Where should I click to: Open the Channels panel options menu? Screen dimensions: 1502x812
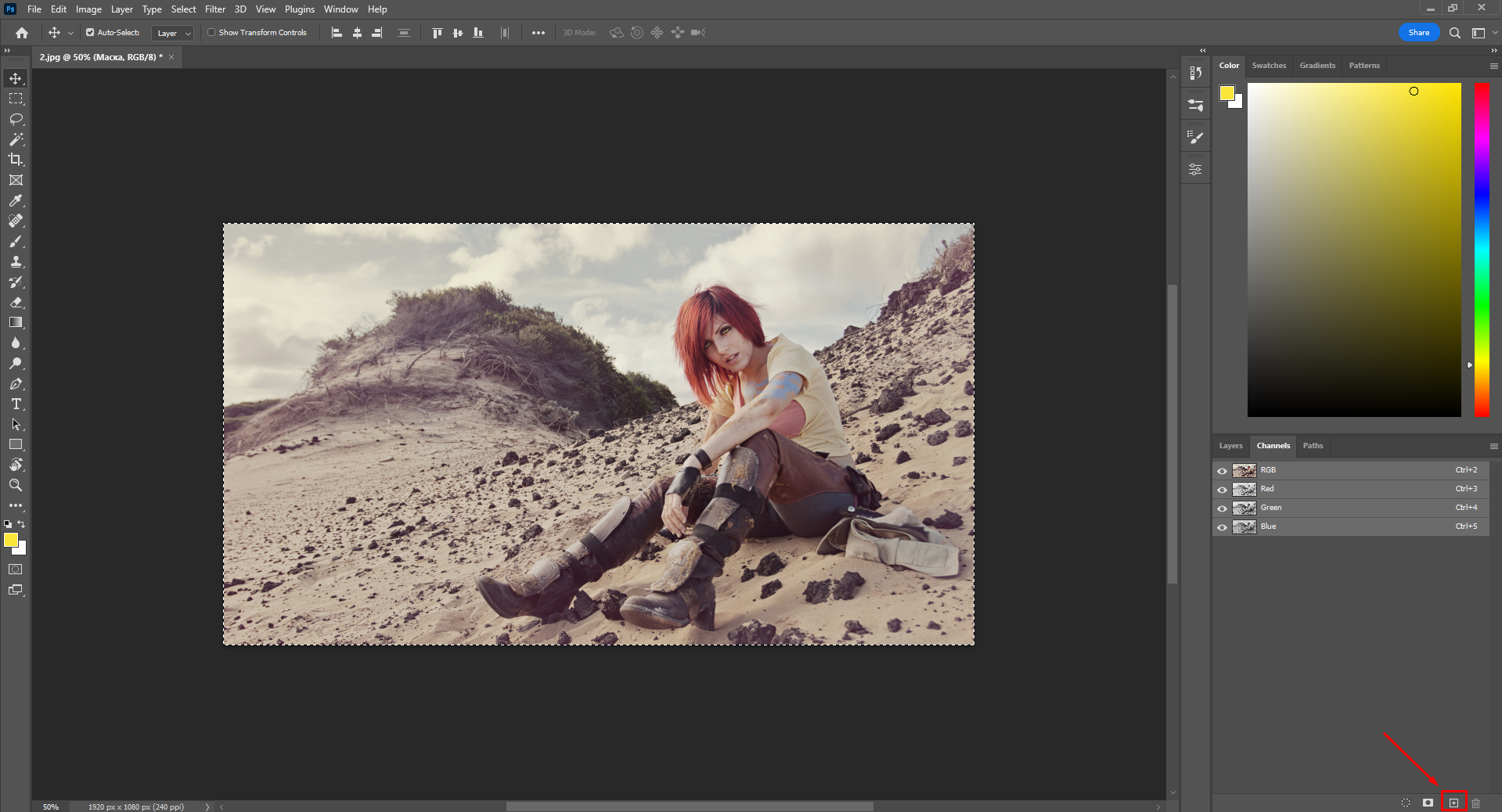[1493, 446]
